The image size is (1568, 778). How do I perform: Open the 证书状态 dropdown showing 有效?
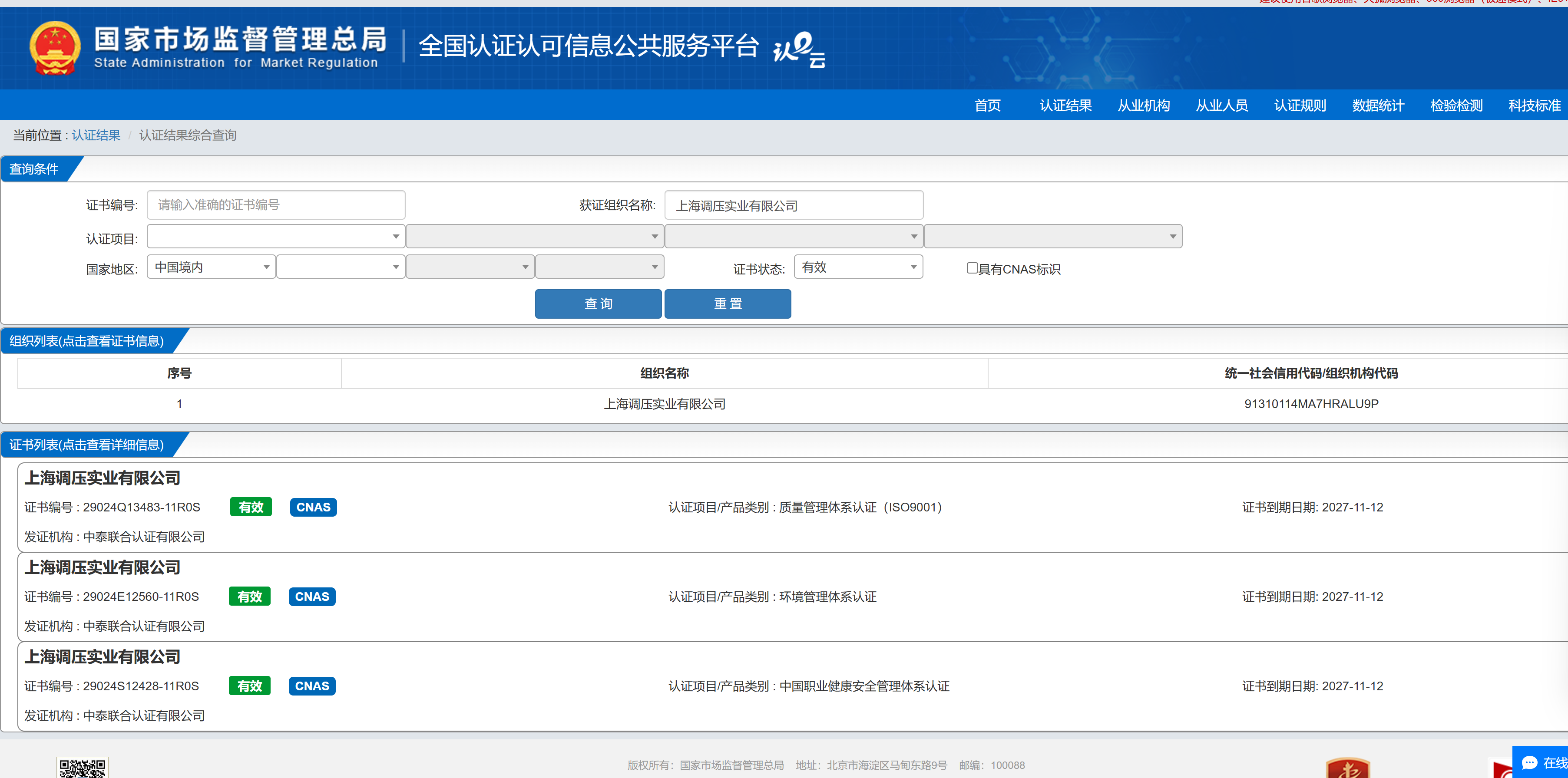pos(858,267)
